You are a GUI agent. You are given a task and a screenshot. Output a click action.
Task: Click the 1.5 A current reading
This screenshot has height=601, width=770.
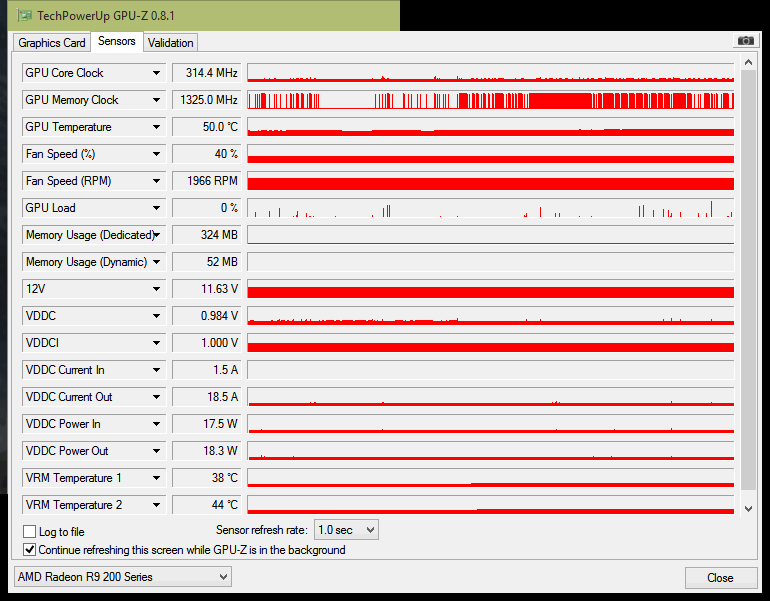(207, 370)
